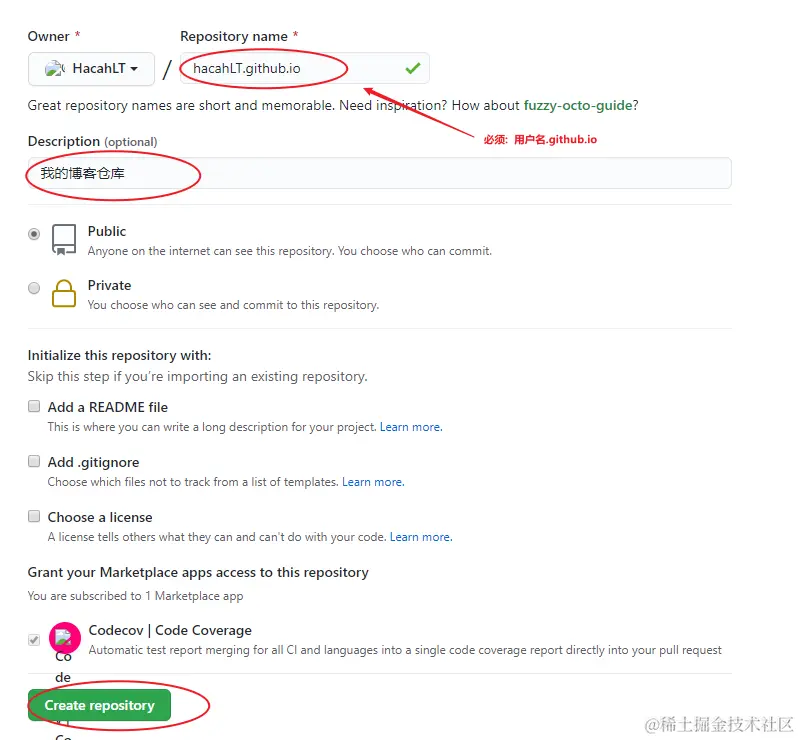
Task: Tick the Add .gitignore checkbox
Action: pos(34,461)
